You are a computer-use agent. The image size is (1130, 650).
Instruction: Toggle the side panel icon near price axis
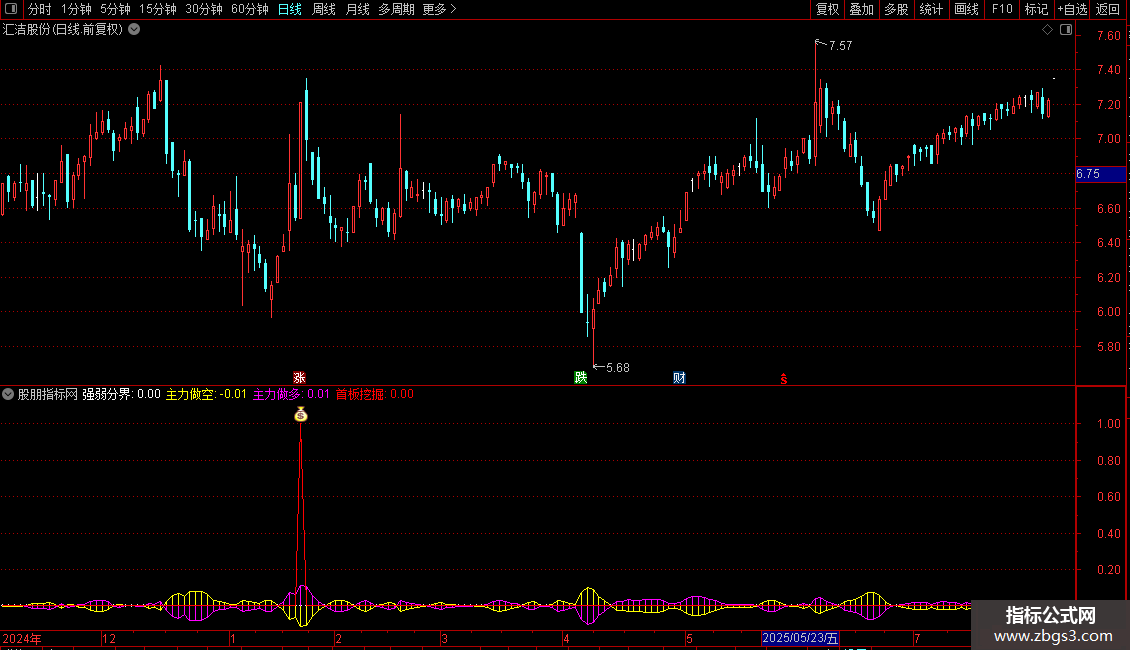coord(1066,30)
